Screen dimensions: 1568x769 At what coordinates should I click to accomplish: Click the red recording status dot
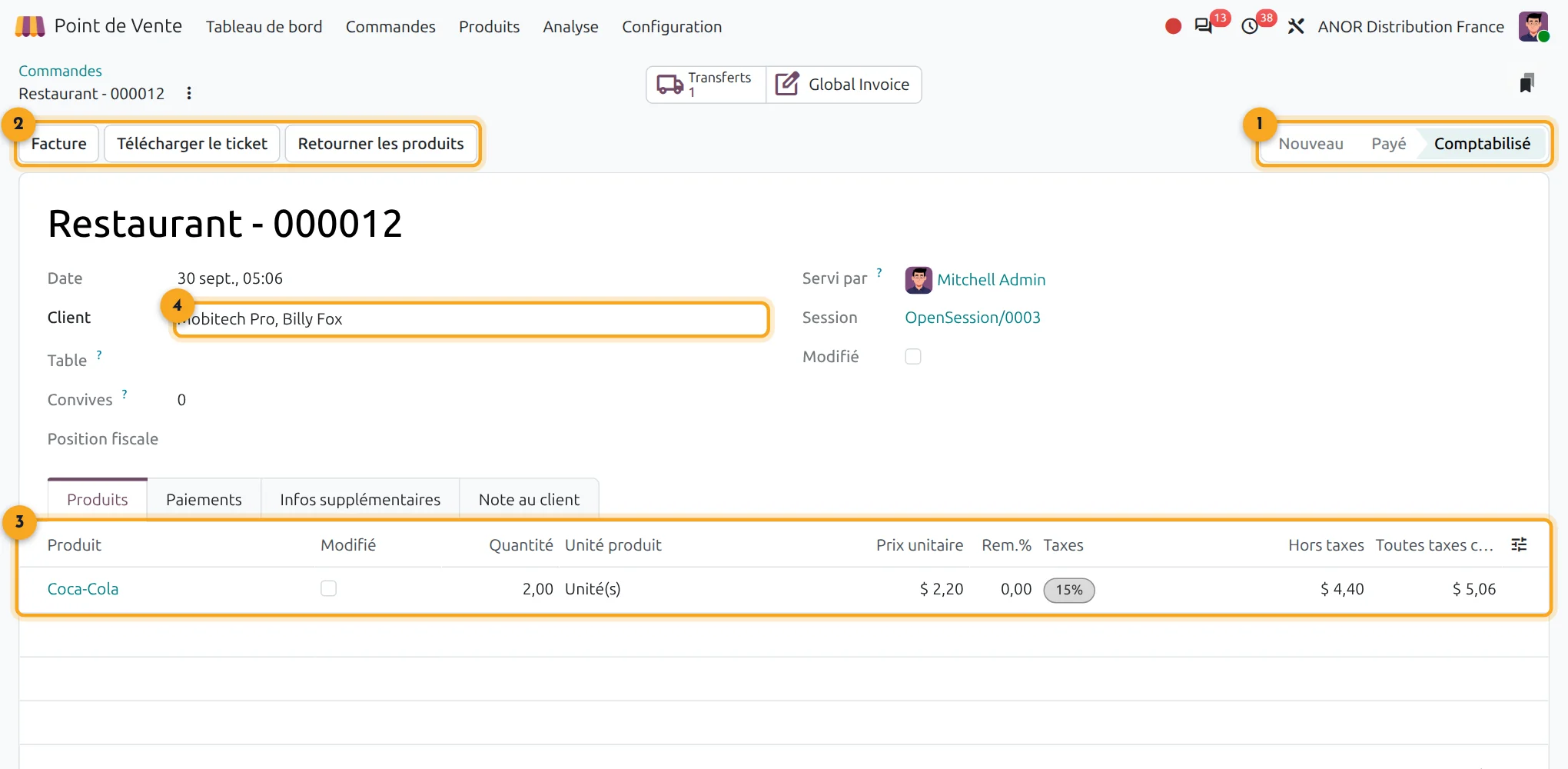pos(1173,27)
